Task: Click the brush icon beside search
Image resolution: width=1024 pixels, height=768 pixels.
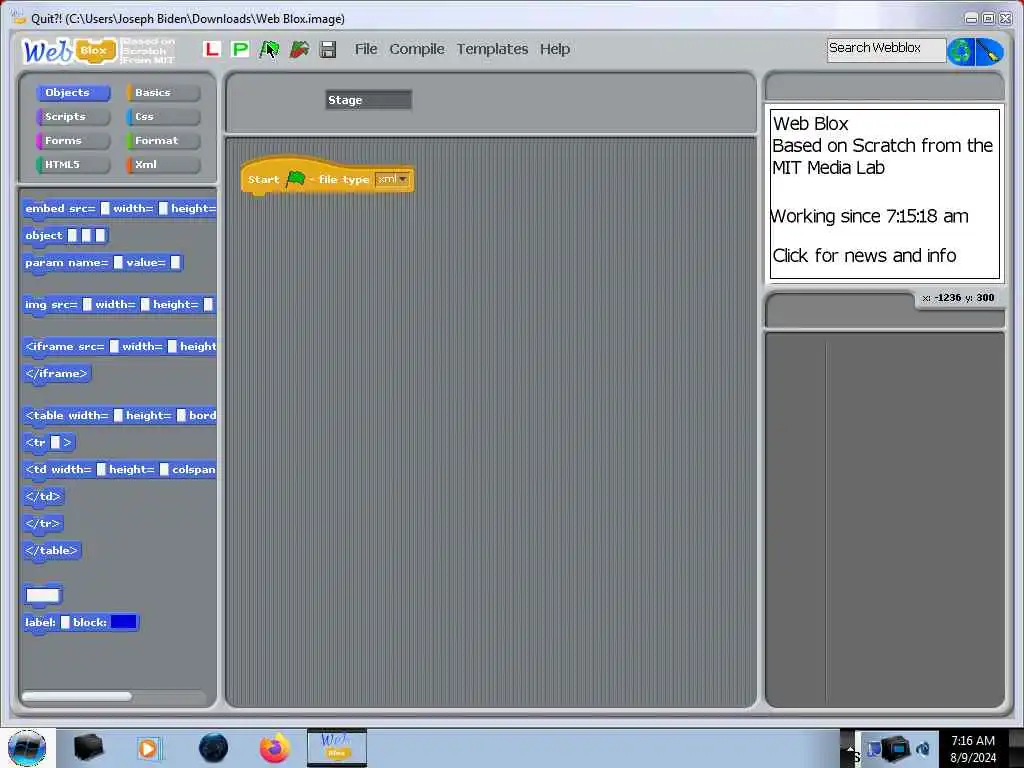Action: point(989,52)
